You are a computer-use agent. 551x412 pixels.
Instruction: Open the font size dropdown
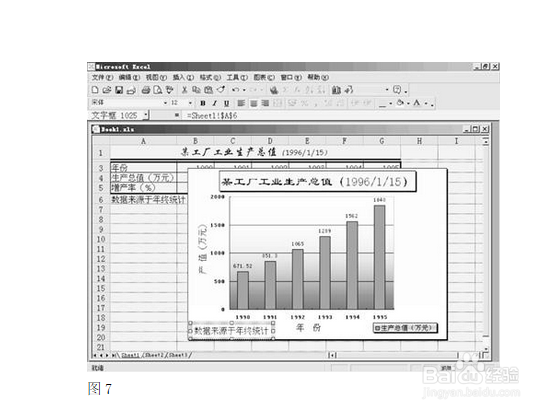(190, 103)
